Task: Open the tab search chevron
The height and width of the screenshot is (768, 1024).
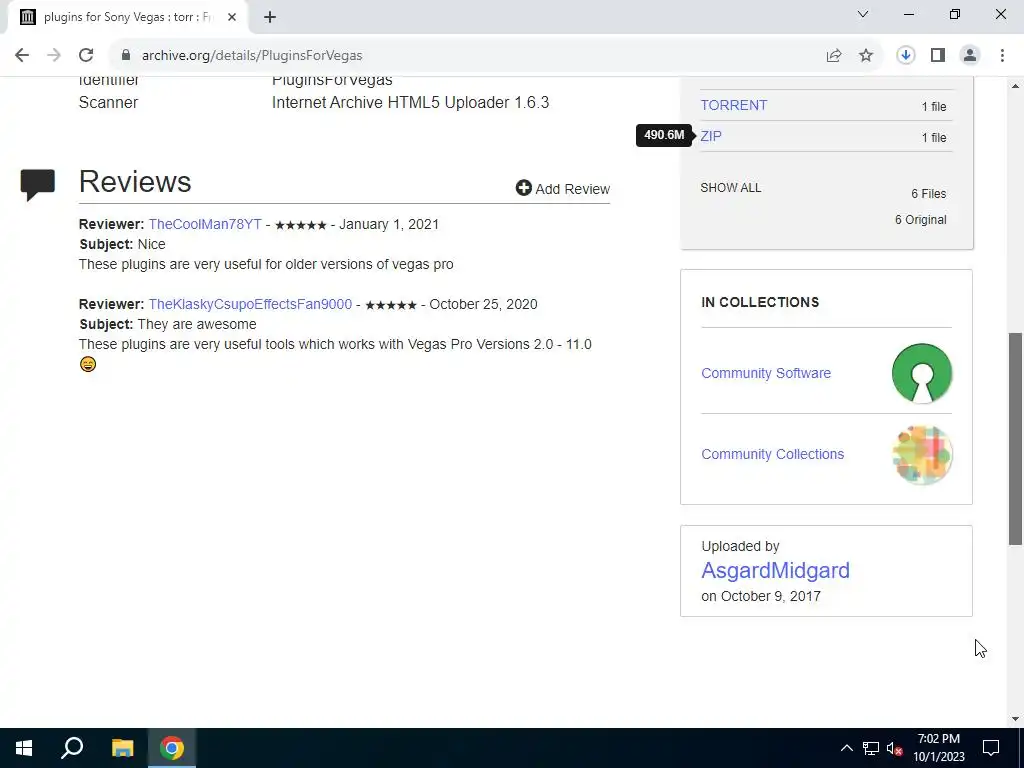Action: [863, 14]
